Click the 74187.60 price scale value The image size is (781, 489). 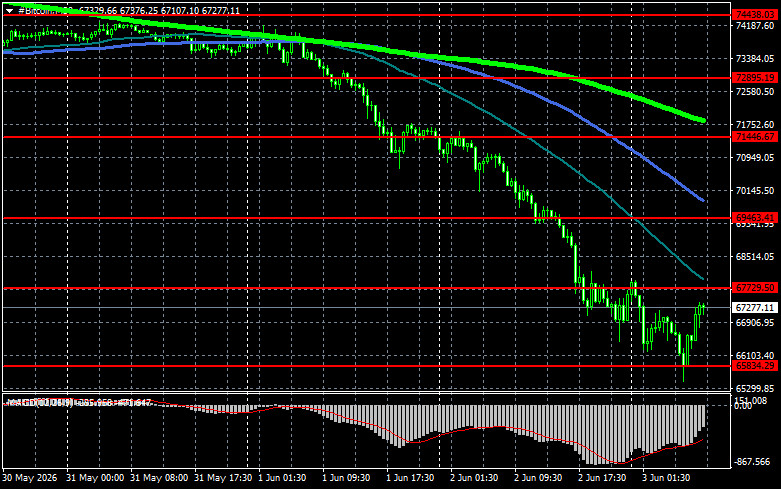tap(755, 25)
